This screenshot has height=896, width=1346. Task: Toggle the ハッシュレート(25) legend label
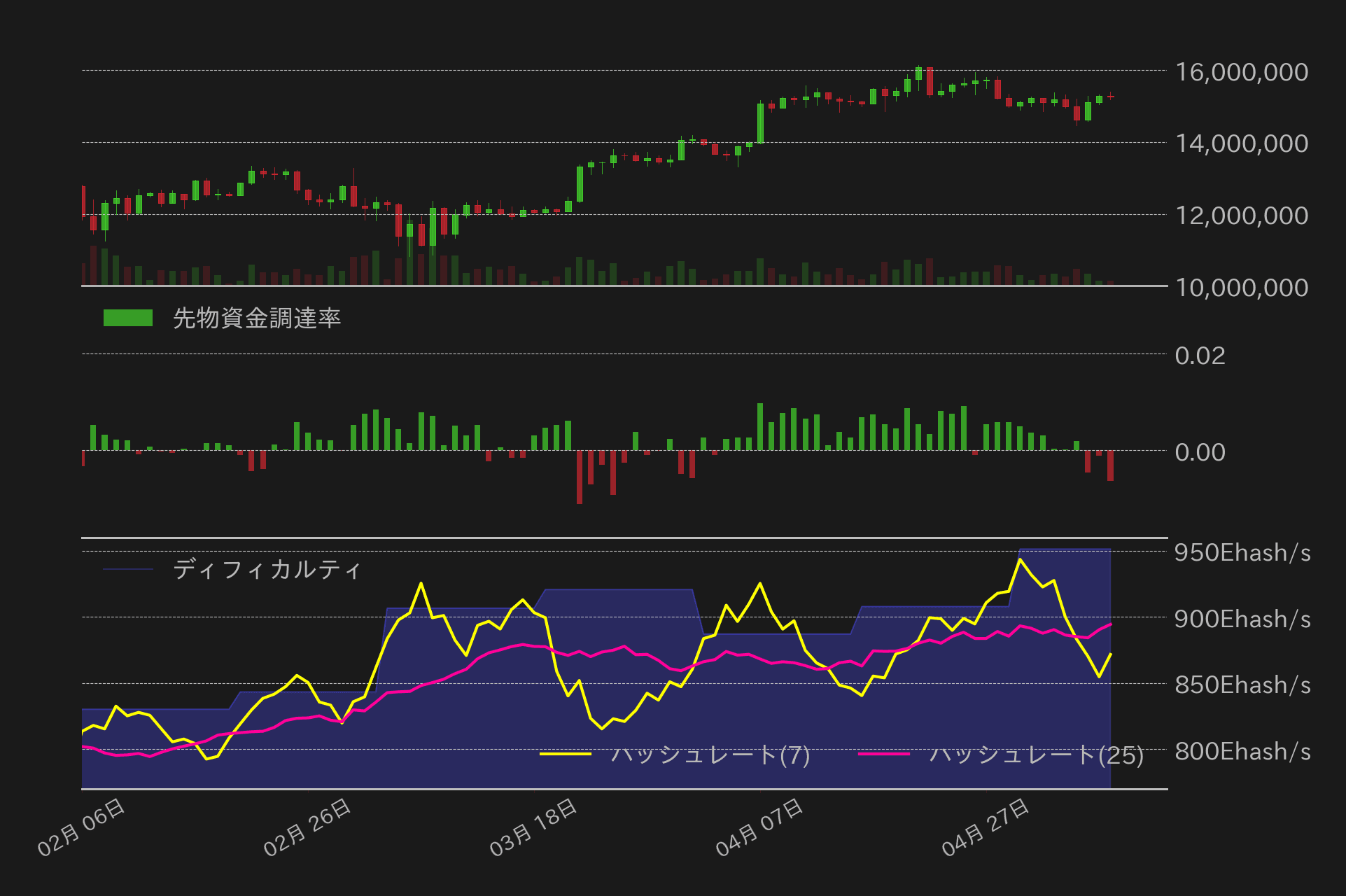[1036, 755]
